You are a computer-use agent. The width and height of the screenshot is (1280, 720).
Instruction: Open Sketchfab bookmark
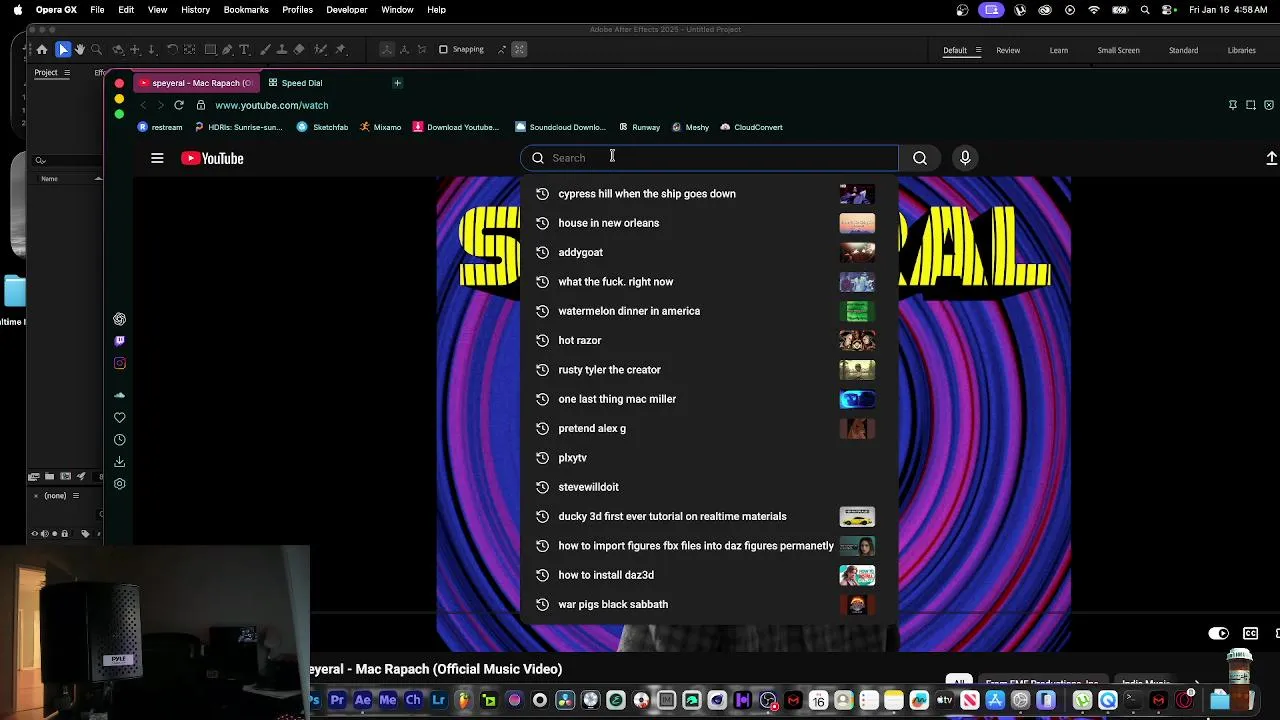[323, 127]
